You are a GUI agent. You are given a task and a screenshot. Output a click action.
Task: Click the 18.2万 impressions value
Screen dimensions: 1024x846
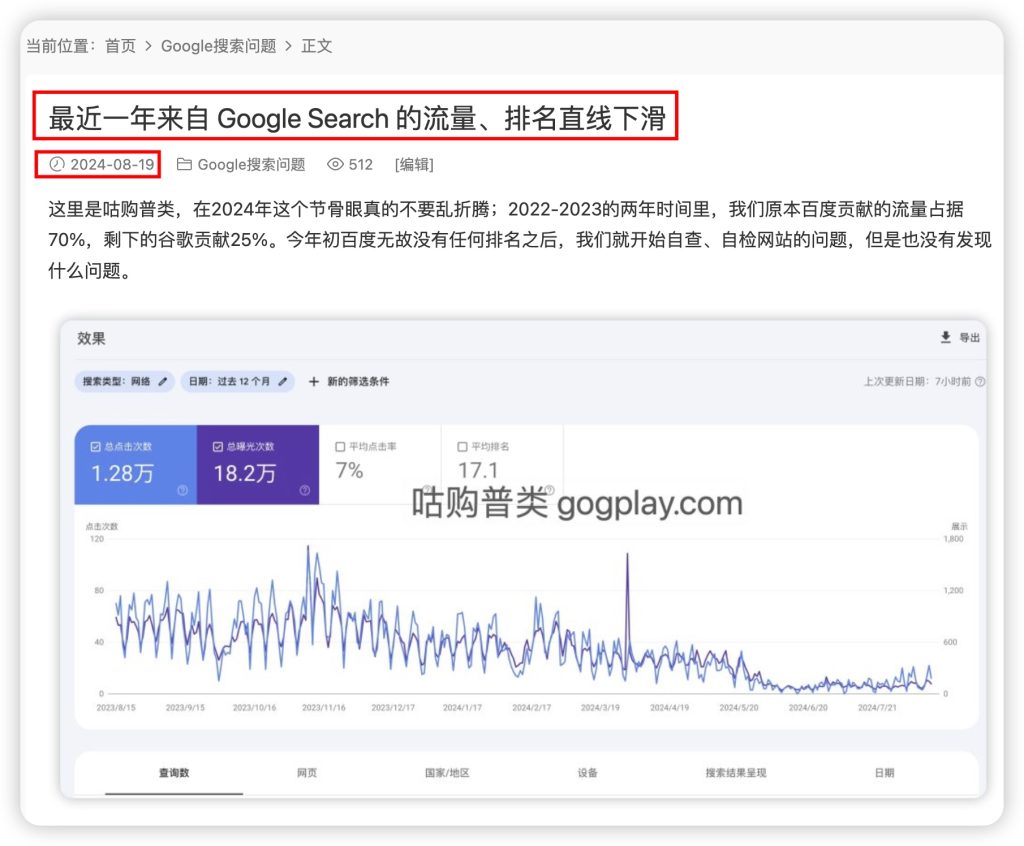tap(245, 473)
